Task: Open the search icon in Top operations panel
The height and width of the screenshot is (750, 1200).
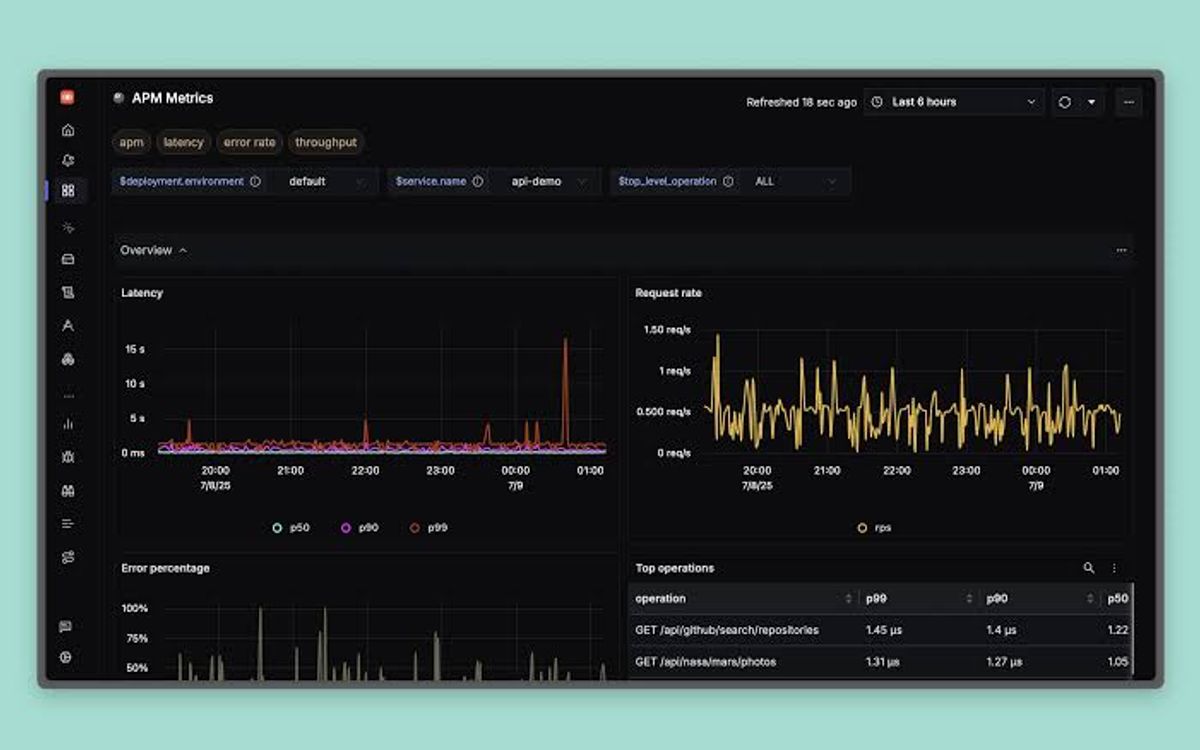Action: [1089, 568]
